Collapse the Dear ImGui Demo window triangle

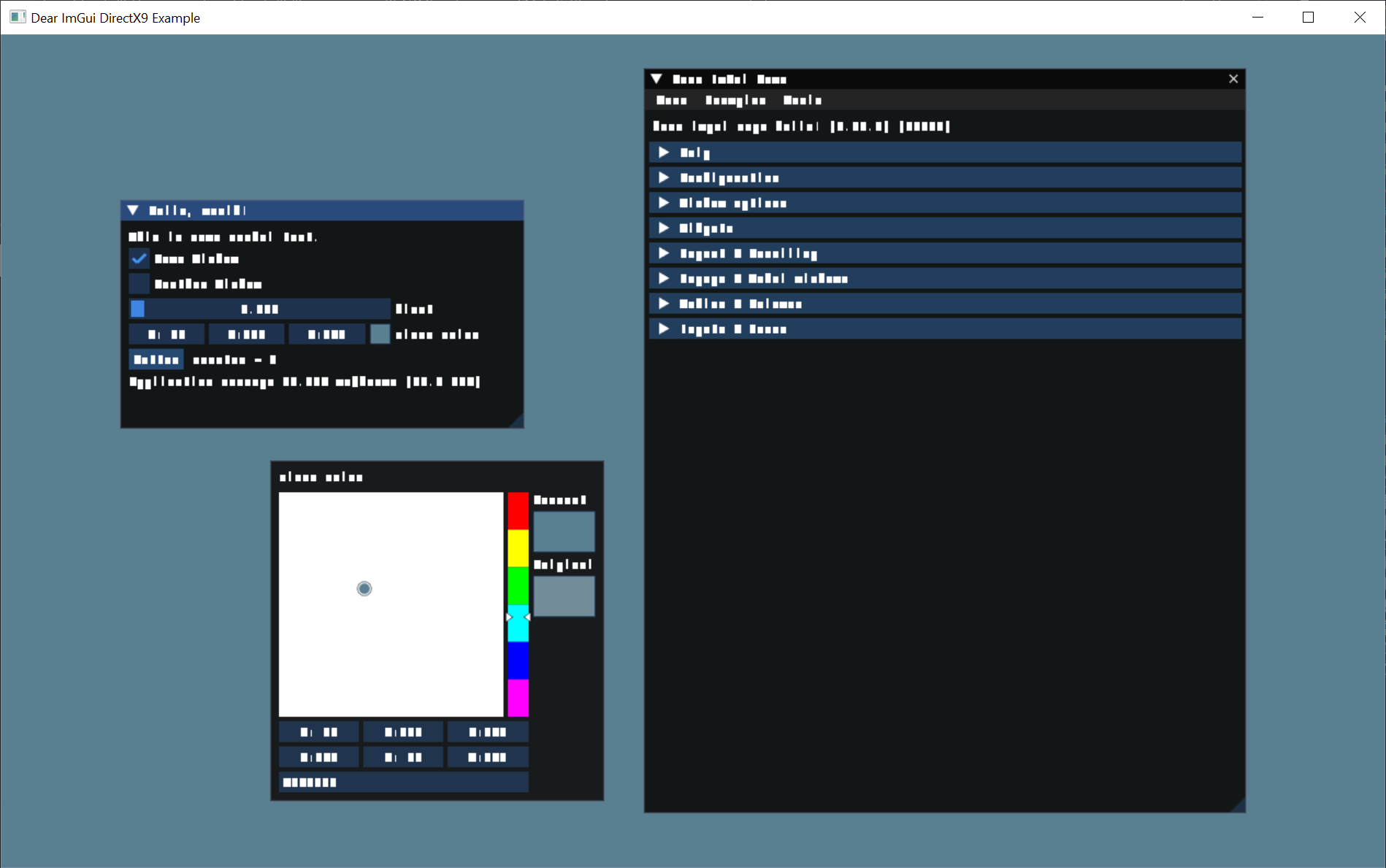click(656, 79)
